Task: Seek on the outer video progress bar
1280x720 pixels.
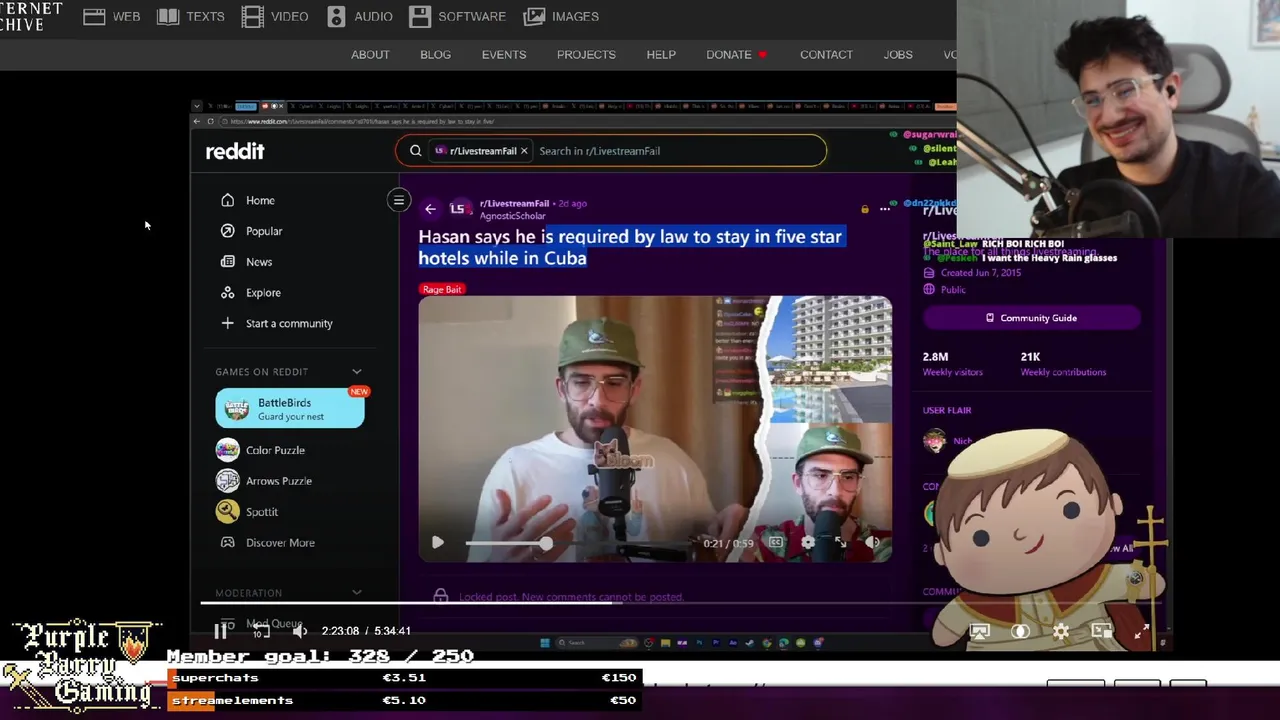Action: 680,602
